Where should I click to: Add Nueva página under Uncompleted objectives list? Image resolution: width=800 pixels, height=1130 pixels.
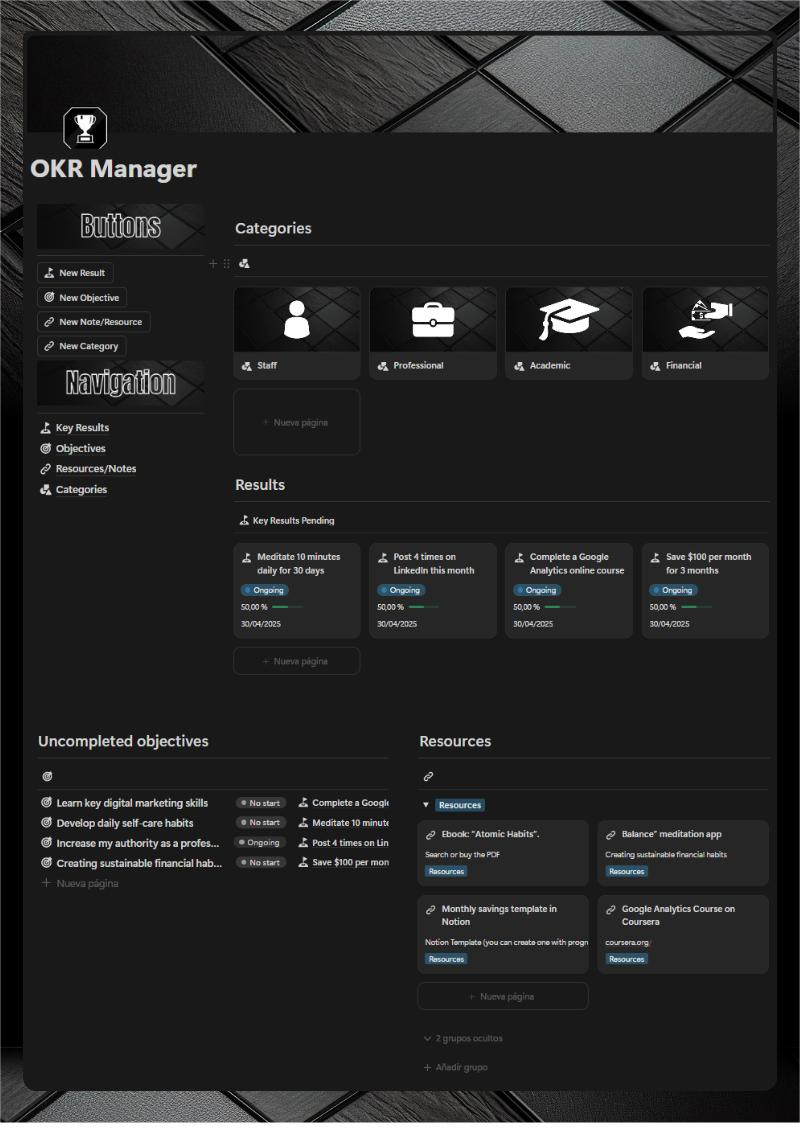click(x=80, y=883)
